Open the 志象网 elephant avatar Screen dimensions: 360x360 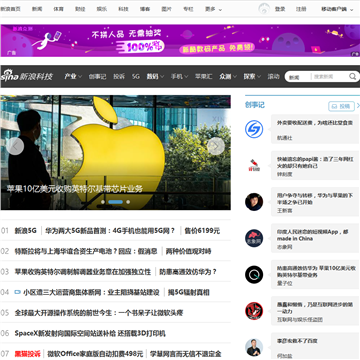pyautogui.click(x=254, y=238)
